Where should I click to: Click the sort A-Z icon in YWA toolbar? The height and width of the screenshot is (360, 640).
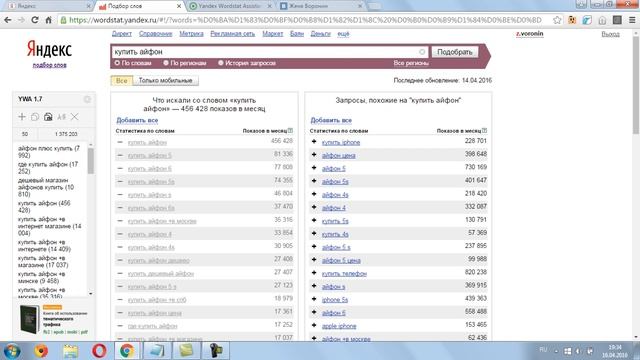(61, 117)
